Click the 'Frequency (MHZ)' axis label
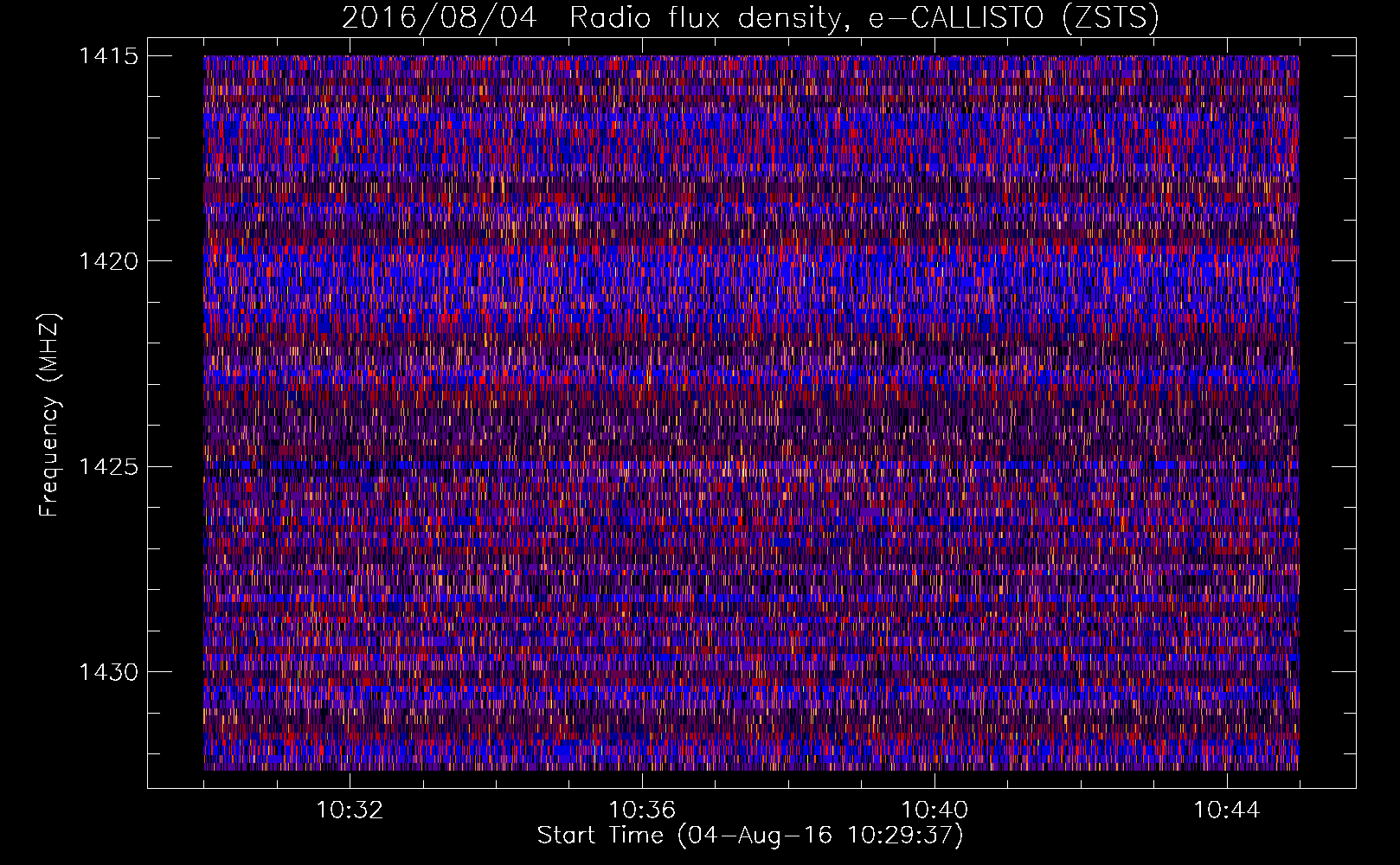The height and width of the screenshot is (865, 1400). [50, 414]
